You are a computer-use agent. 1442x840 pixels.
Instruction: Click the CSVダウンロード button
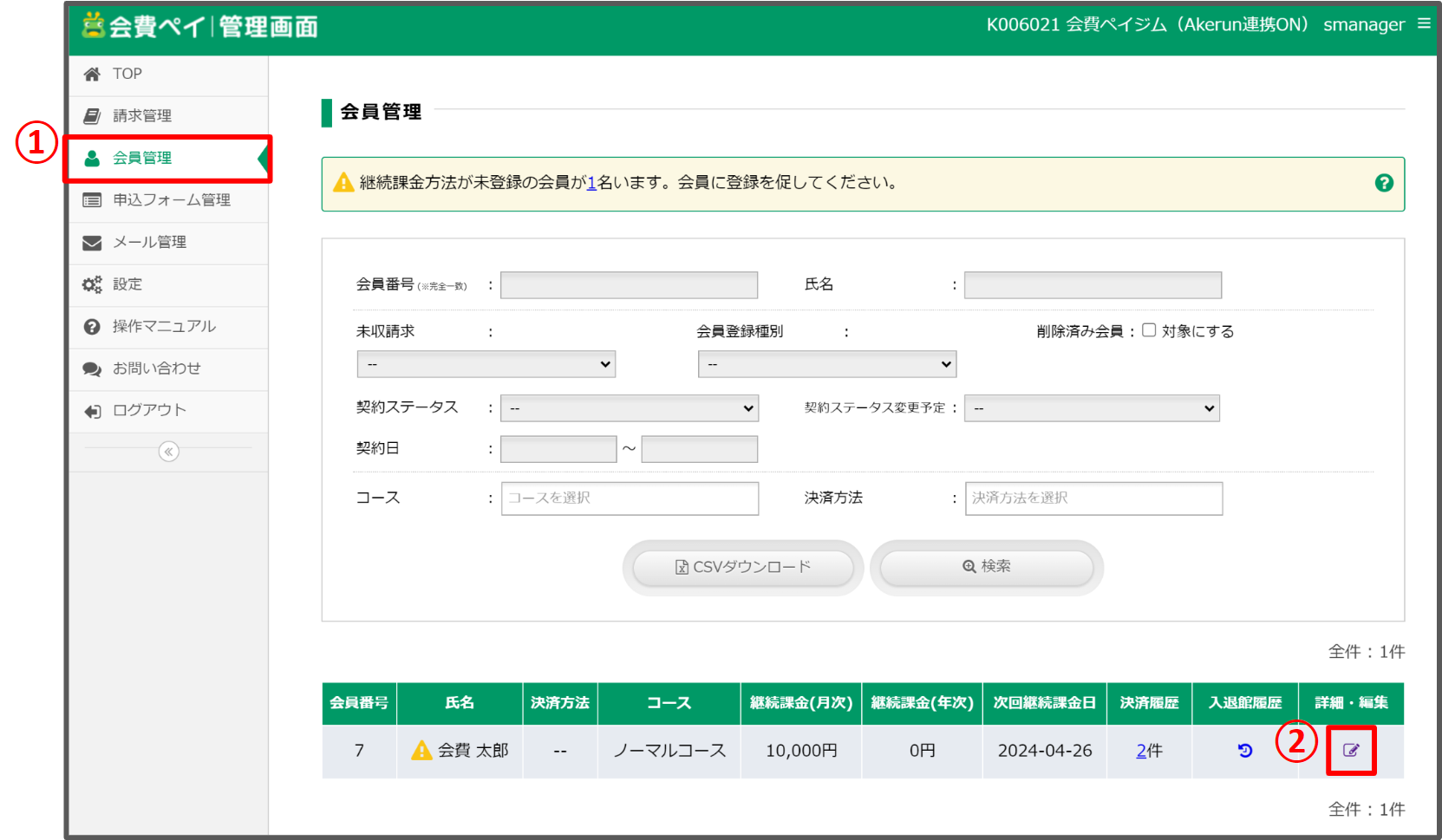743,567
